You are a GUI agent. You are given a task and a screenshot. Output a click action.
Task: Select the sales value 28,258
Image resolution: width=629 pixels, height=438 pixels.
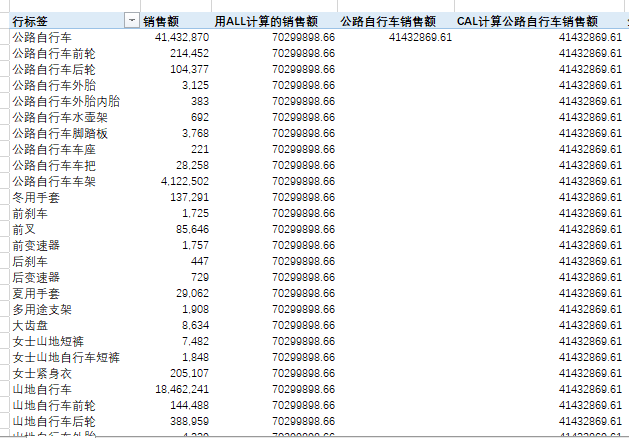pyautogui.click(x=193, y=166)
